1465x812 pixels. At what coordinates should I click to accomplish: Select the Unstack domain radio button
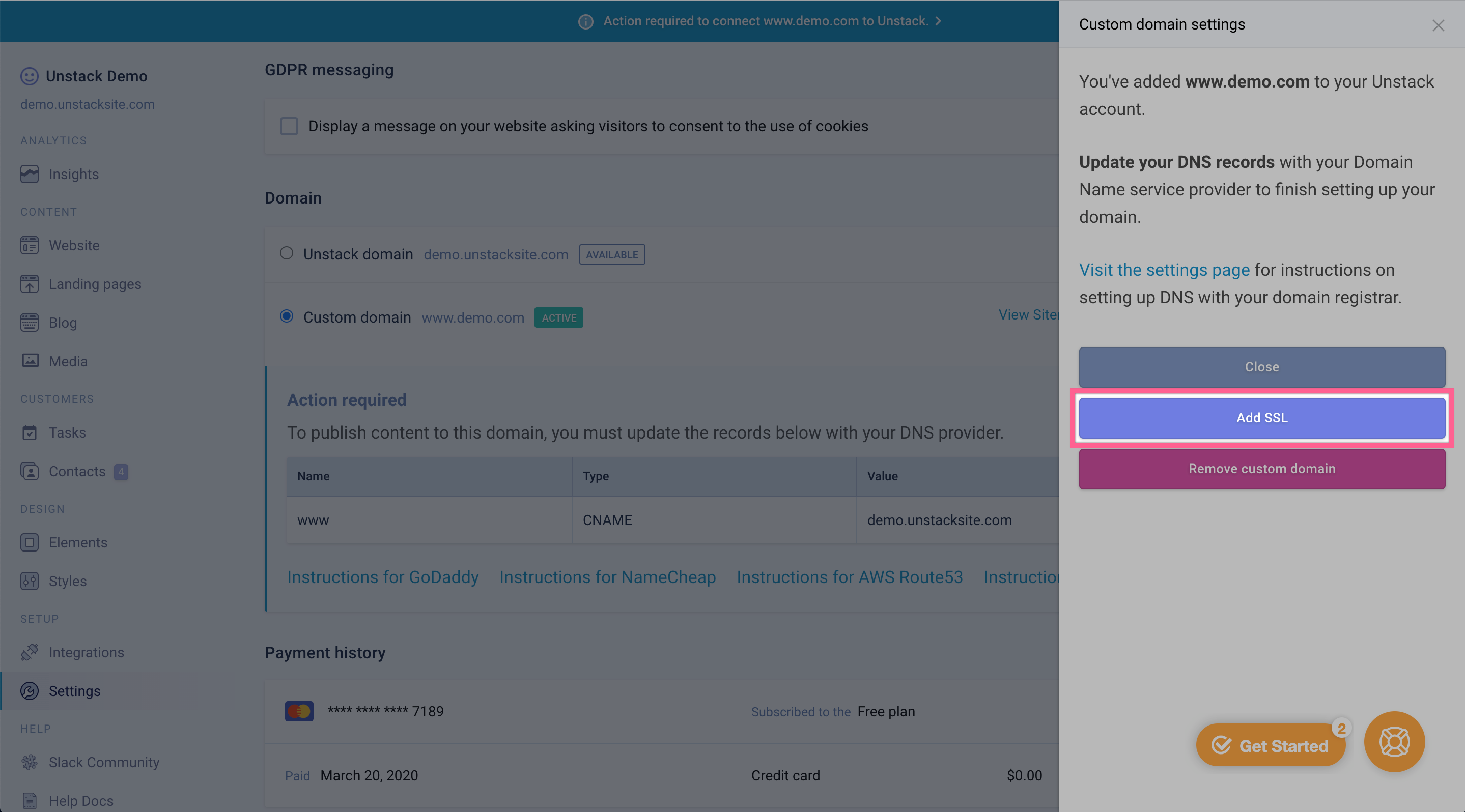[x=286, y=253]
